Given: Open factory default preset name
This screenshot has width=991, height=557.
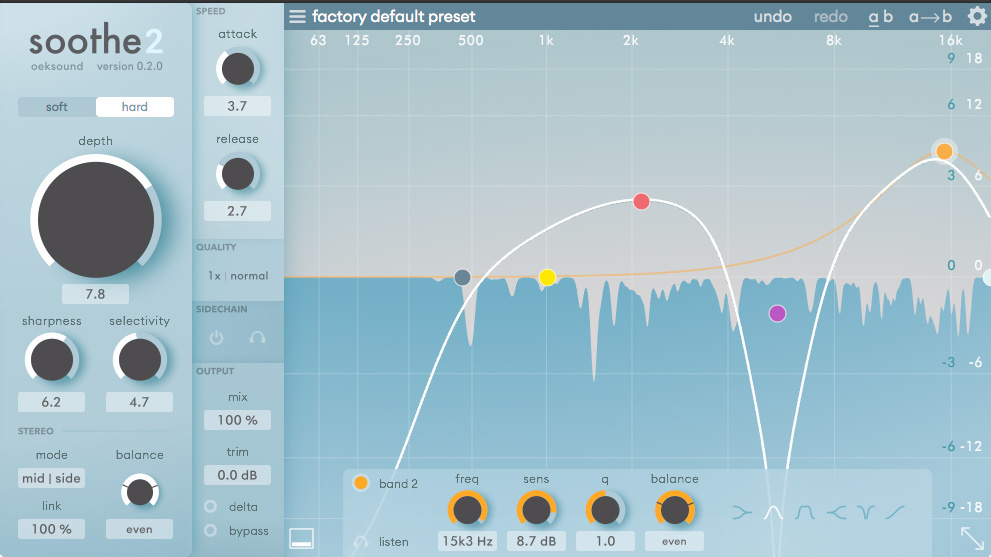Looking at the screenshot, I should pos(393,16).
